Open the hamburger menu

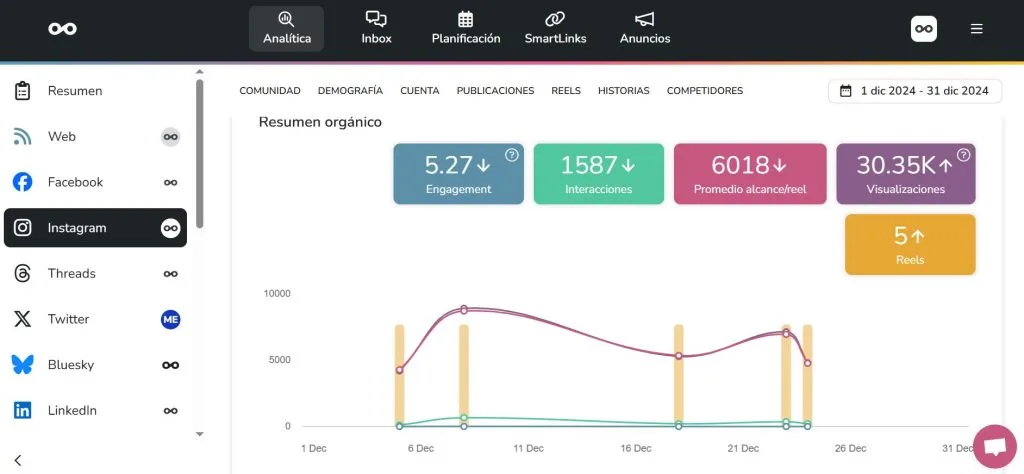point(977,29)
